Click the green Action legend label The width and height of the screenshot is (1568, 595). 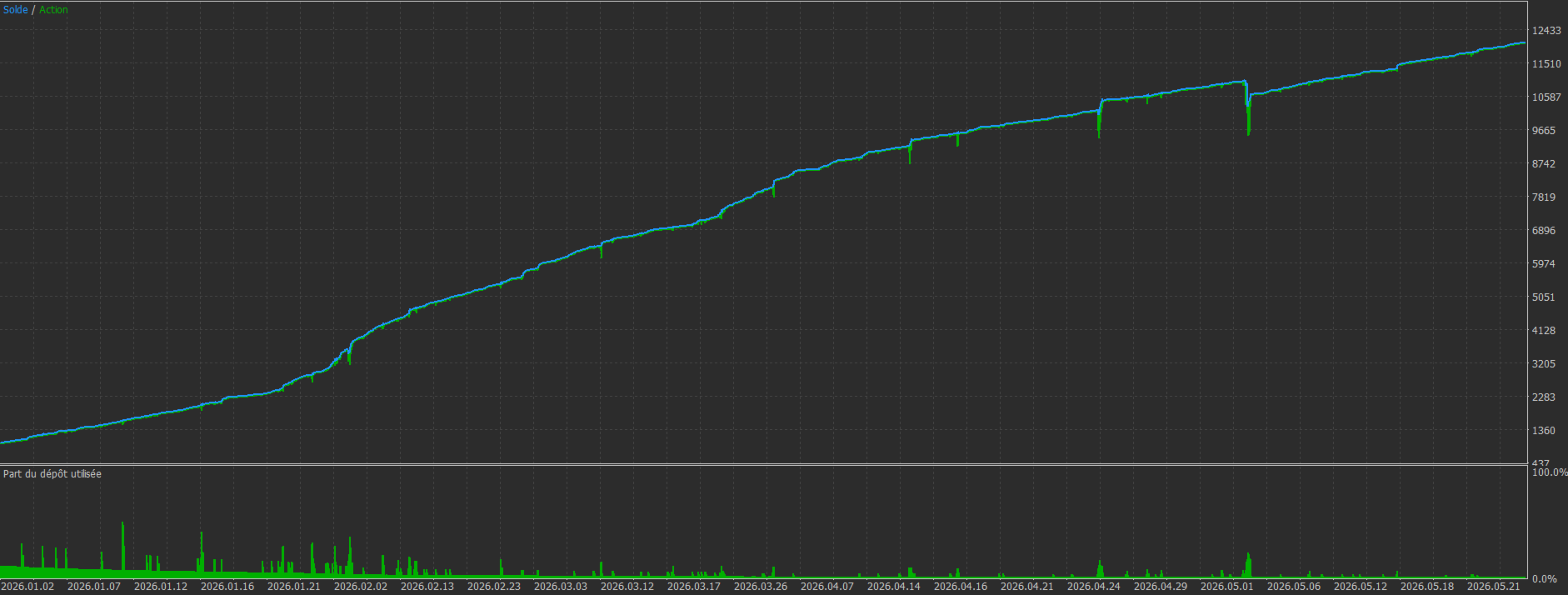coord(54,10)
